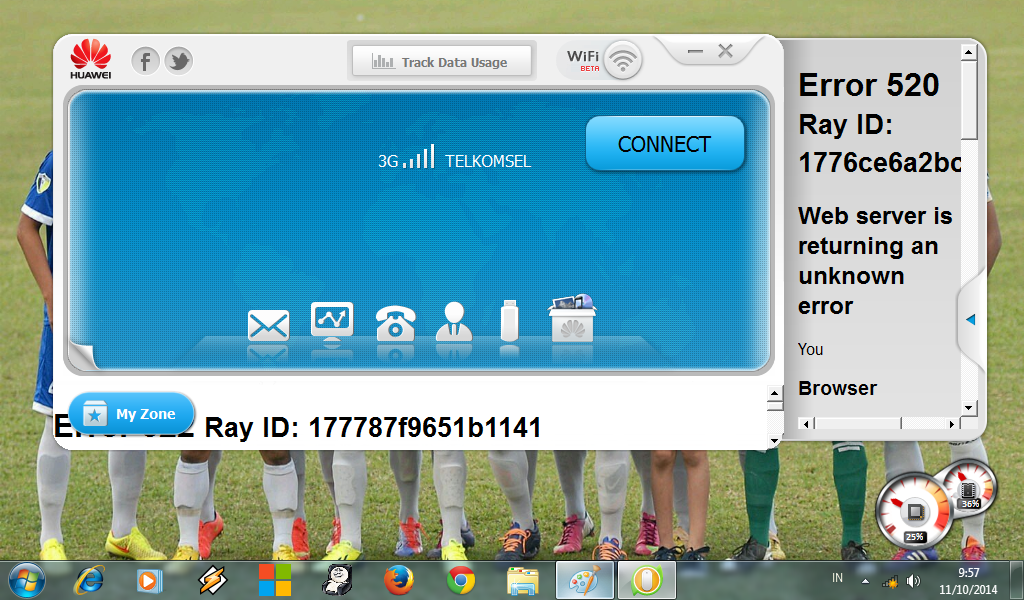This screenshot has height=600, width=1024.
Task: Open the Twitter icon in Huawei header
Action: (x=178, y=61)
